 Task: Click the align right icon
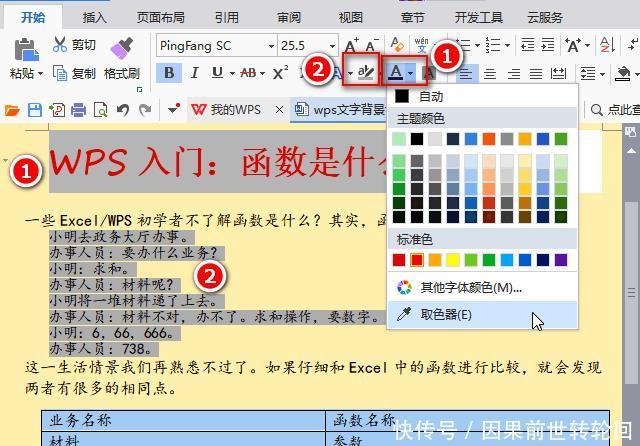click(x=513, y=74)
